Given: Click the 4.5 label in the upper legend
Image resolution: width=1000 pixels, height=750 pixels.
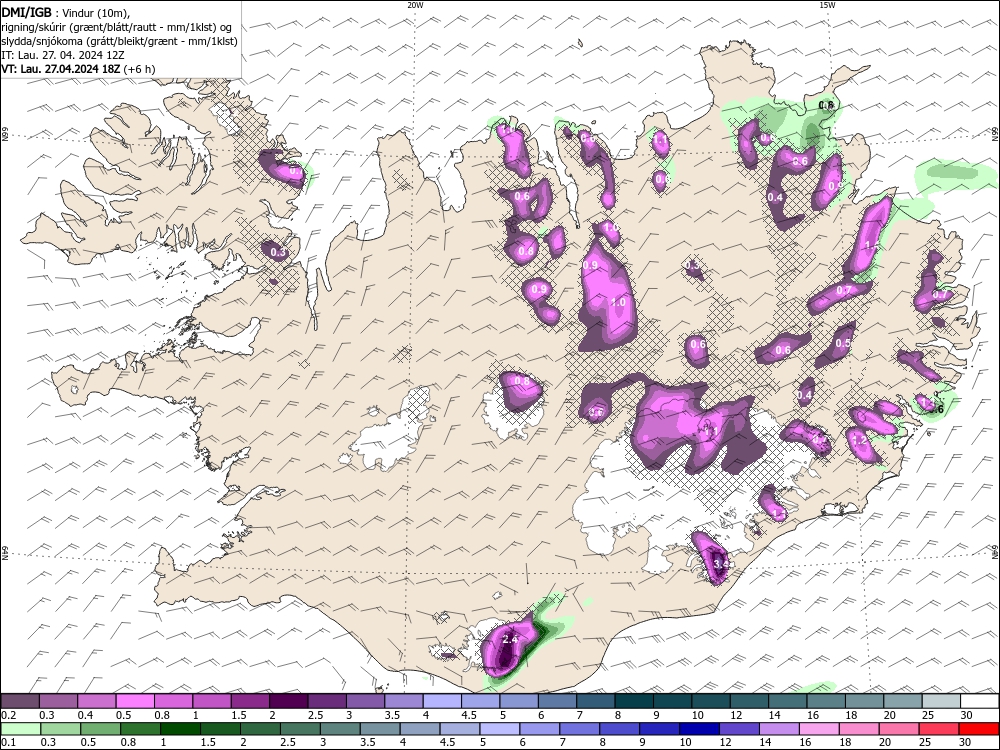Looking at the screenshot, I should point(469,716).
